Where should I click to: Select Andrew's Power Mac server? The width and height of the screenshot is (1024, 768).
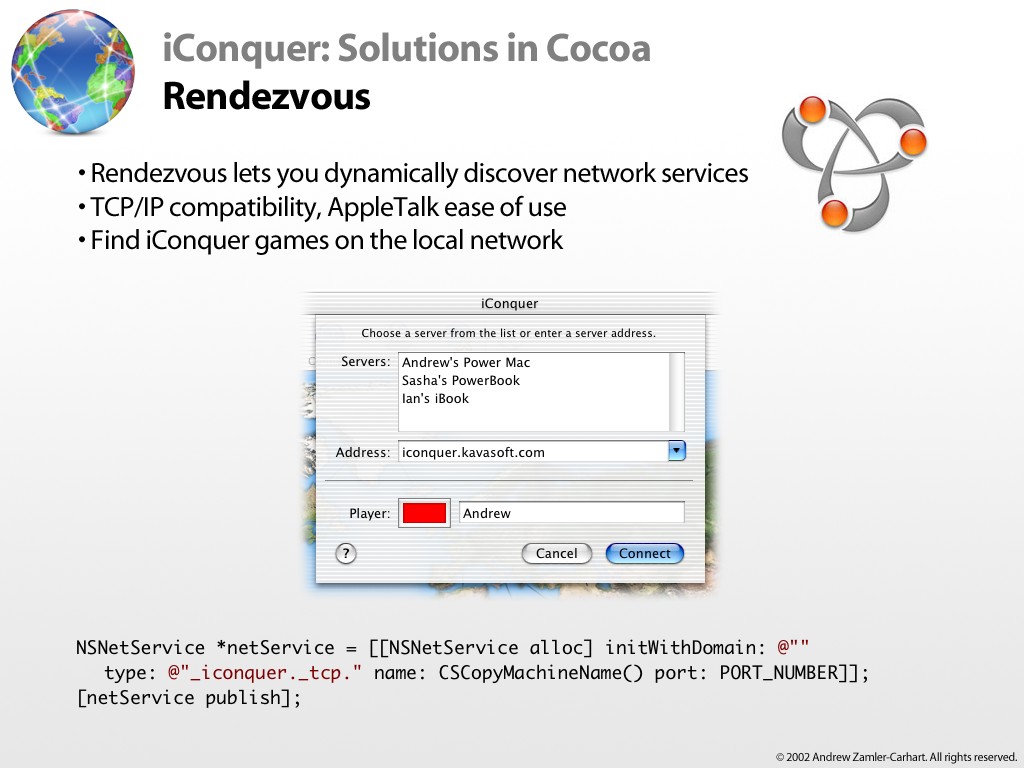466,362
